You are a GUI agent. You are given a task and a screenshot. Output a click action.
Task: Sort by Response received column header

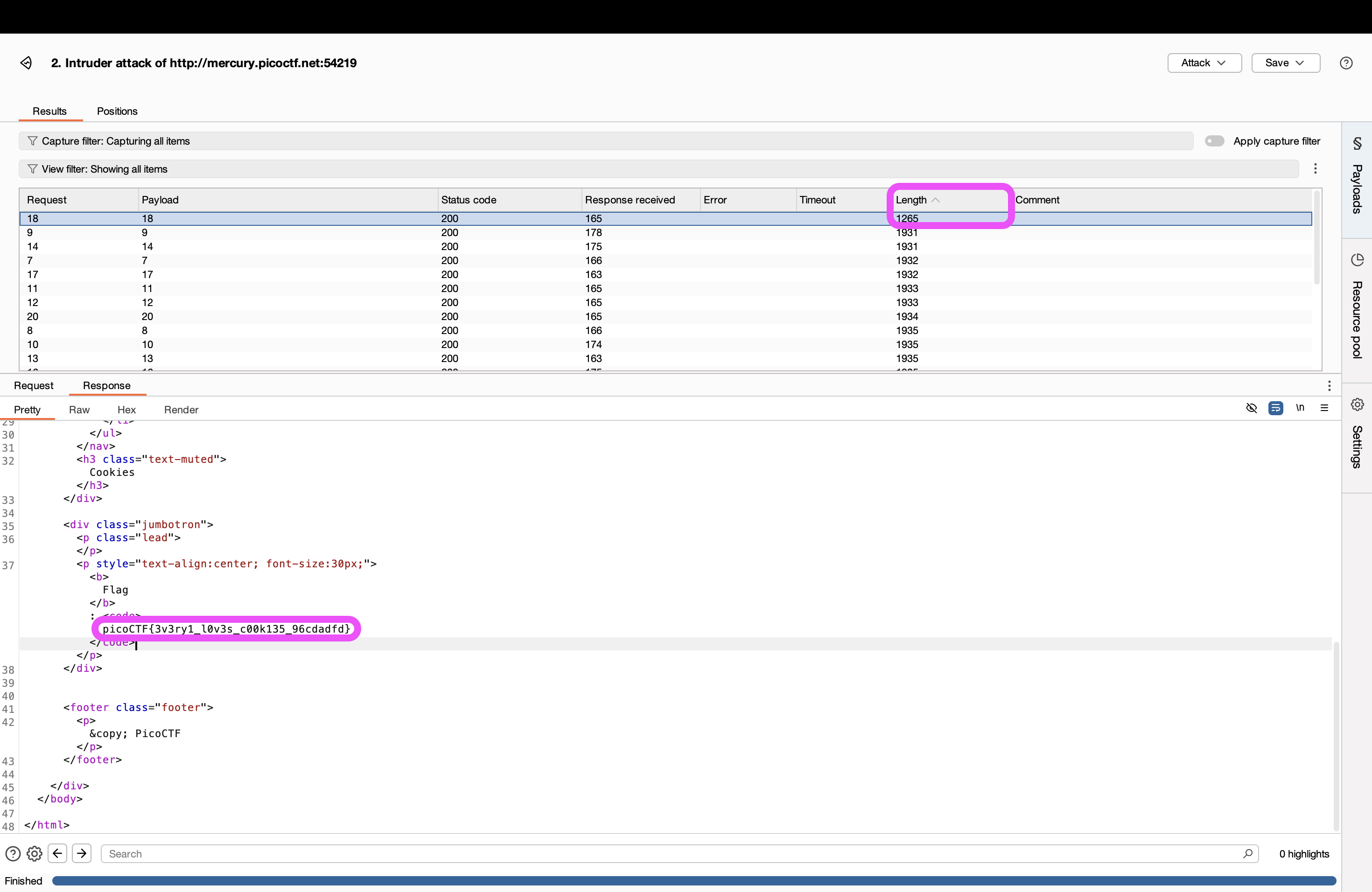click(640, 200)
